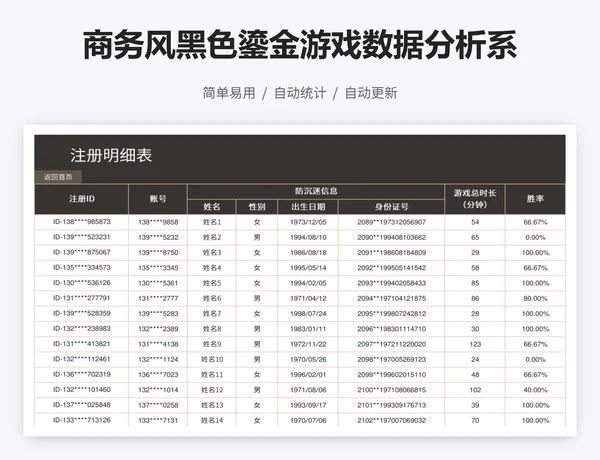Select cell ID-131****413821

[82, 344]
